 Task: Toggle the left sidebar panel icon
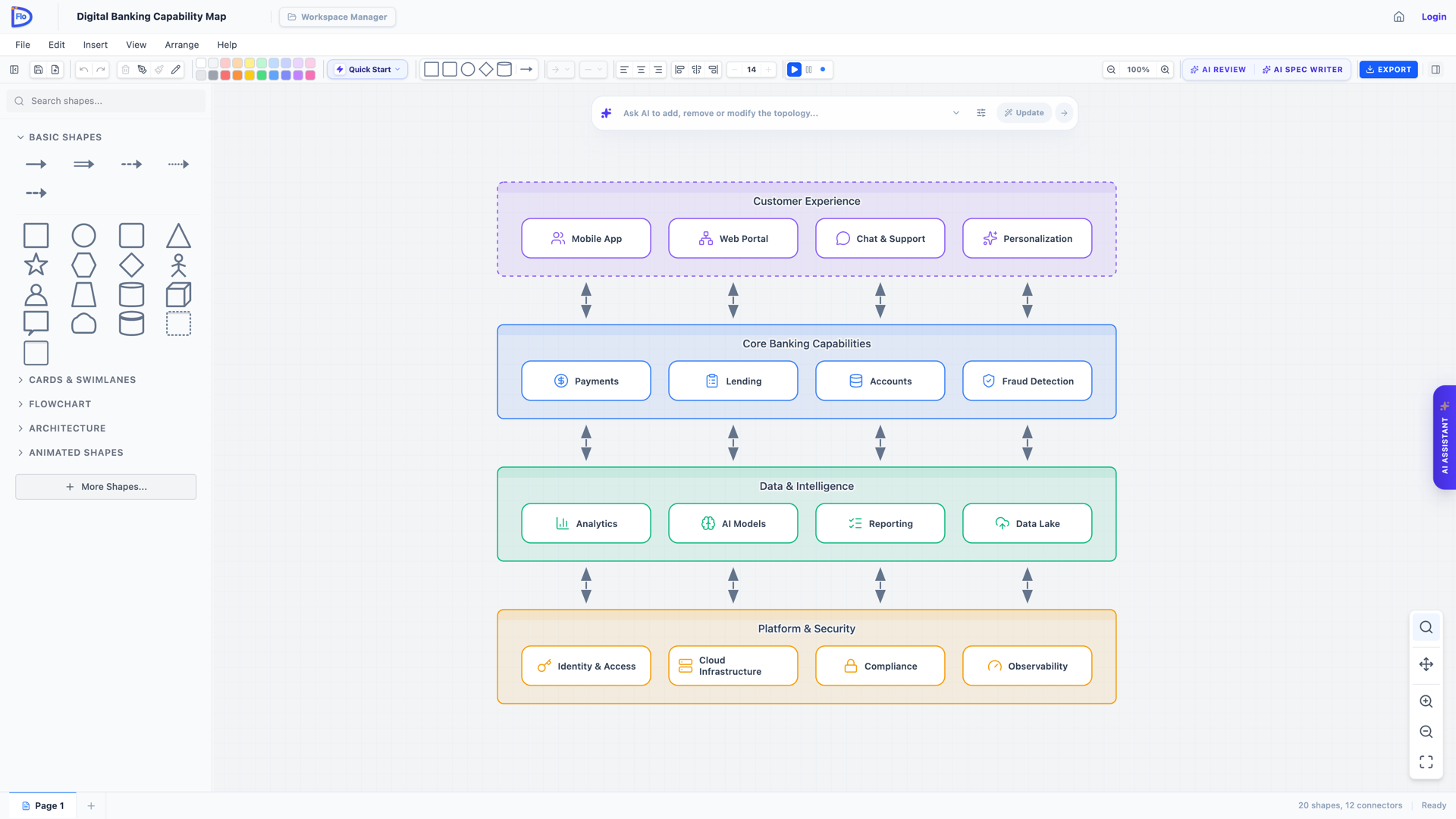coord(14,70)
